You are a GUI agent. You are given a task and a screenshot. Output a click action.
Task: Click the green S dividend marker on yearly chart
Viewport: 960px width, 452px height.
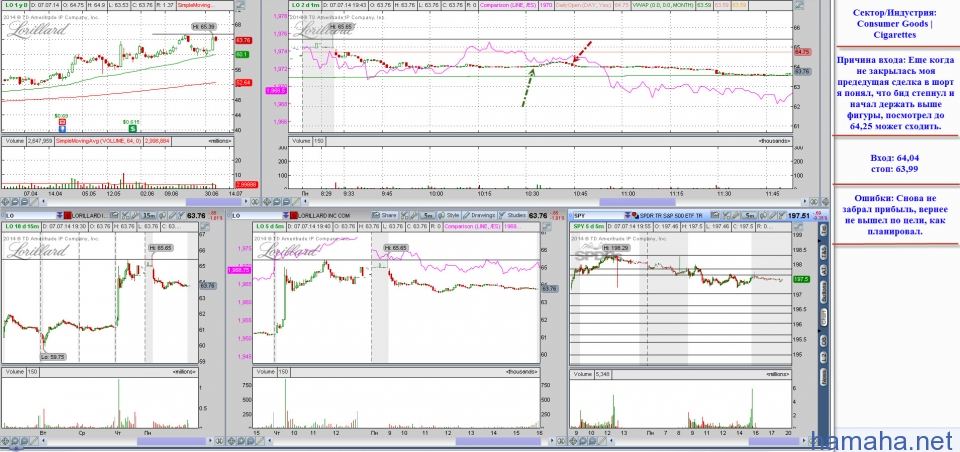pyautogui.click(x=131, y=128)
